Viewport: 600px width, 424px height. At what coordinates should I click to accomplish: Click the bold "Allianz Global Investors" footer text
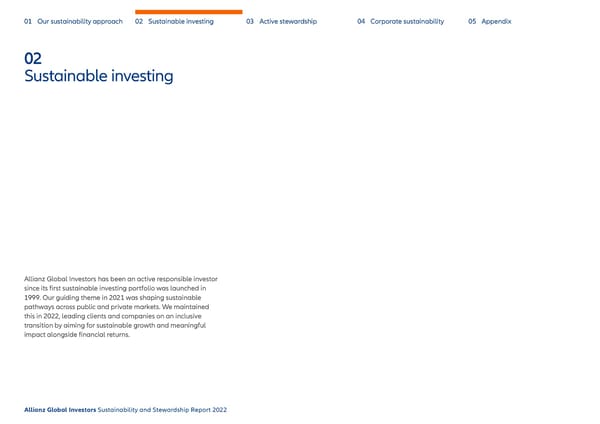click(x=60, y=410)
